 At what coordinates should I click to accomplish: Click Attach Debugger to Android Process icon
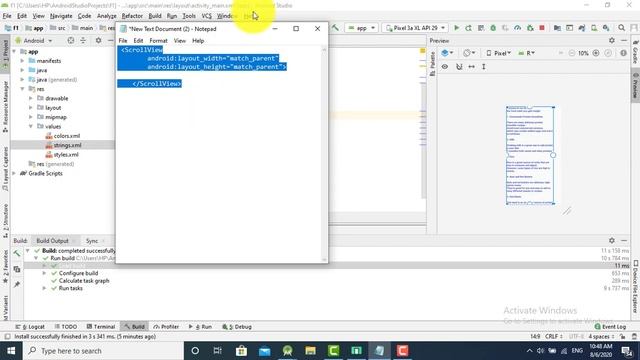pyautogui.click(x=530, y=28)
